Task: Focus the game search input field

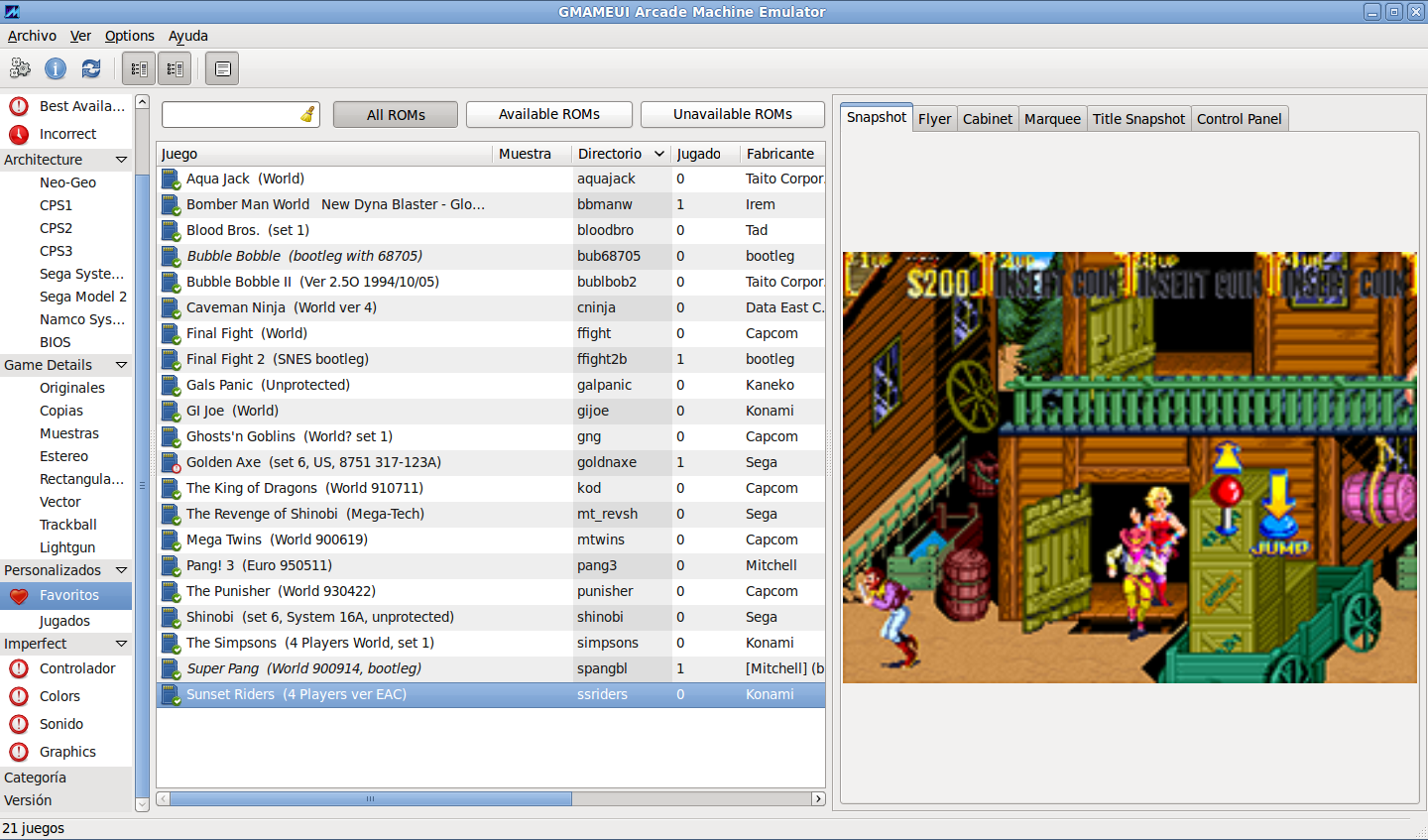Action: pyautogui.click(x=230, y=115)
